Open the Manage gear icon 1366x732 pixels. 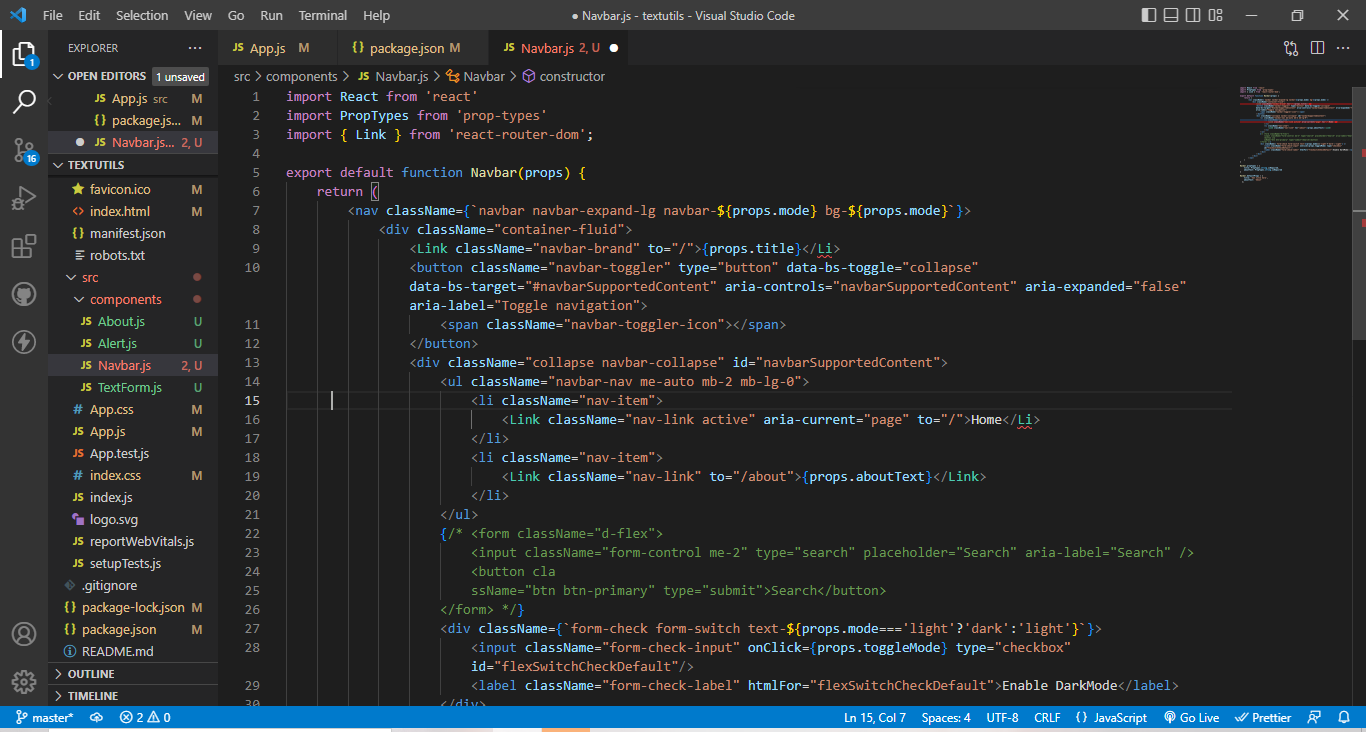[24, 682]
